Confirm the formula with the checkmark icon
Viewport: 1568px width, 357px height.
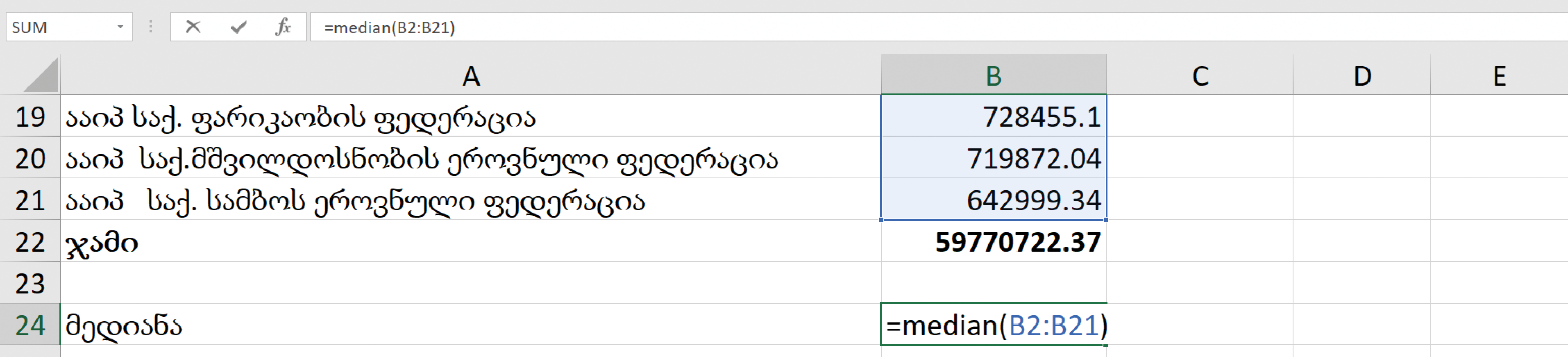click(238, 27)
